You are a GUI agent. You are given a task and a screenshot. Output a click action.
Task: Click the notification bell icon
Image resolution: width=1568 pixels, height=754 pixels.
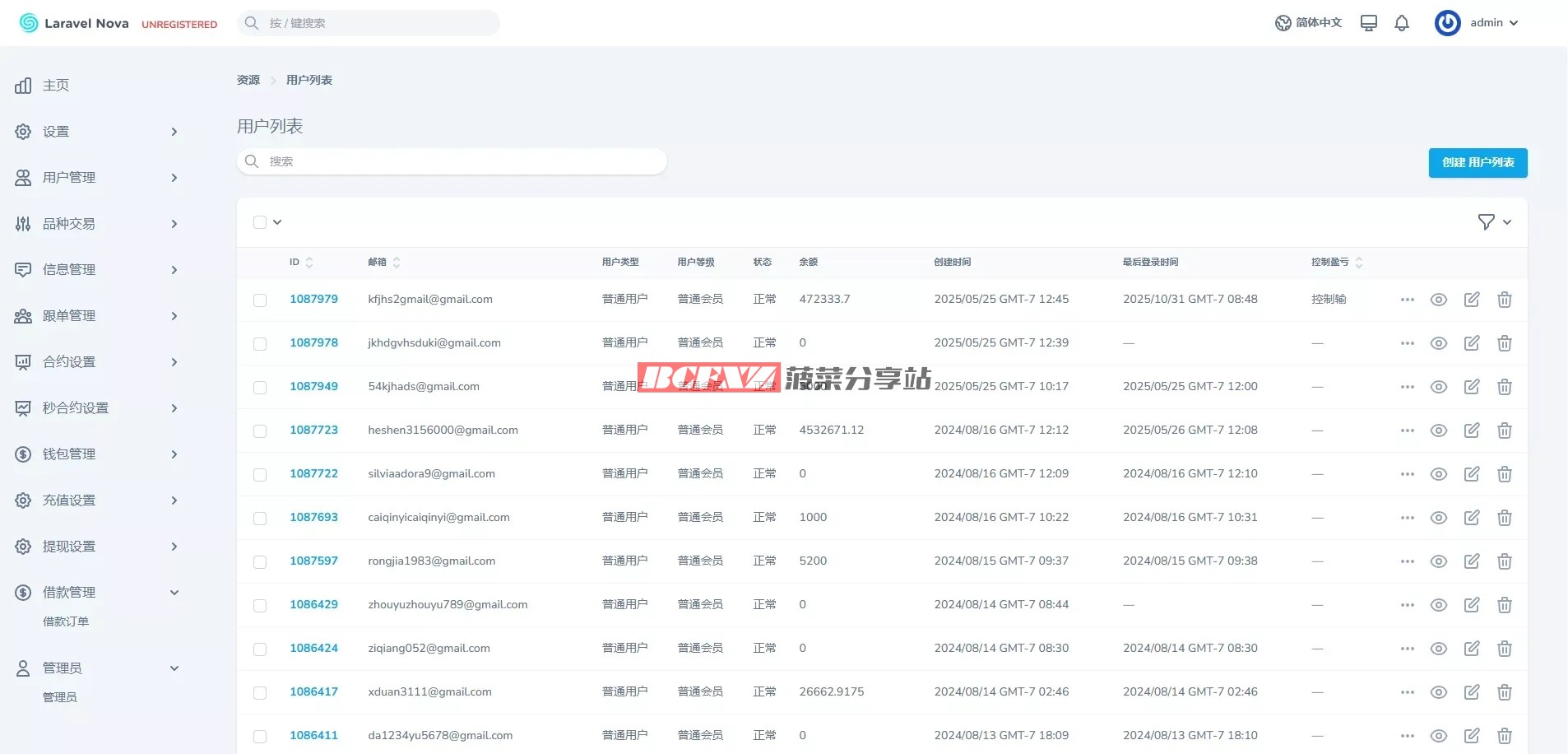[x=1402, y=23]
